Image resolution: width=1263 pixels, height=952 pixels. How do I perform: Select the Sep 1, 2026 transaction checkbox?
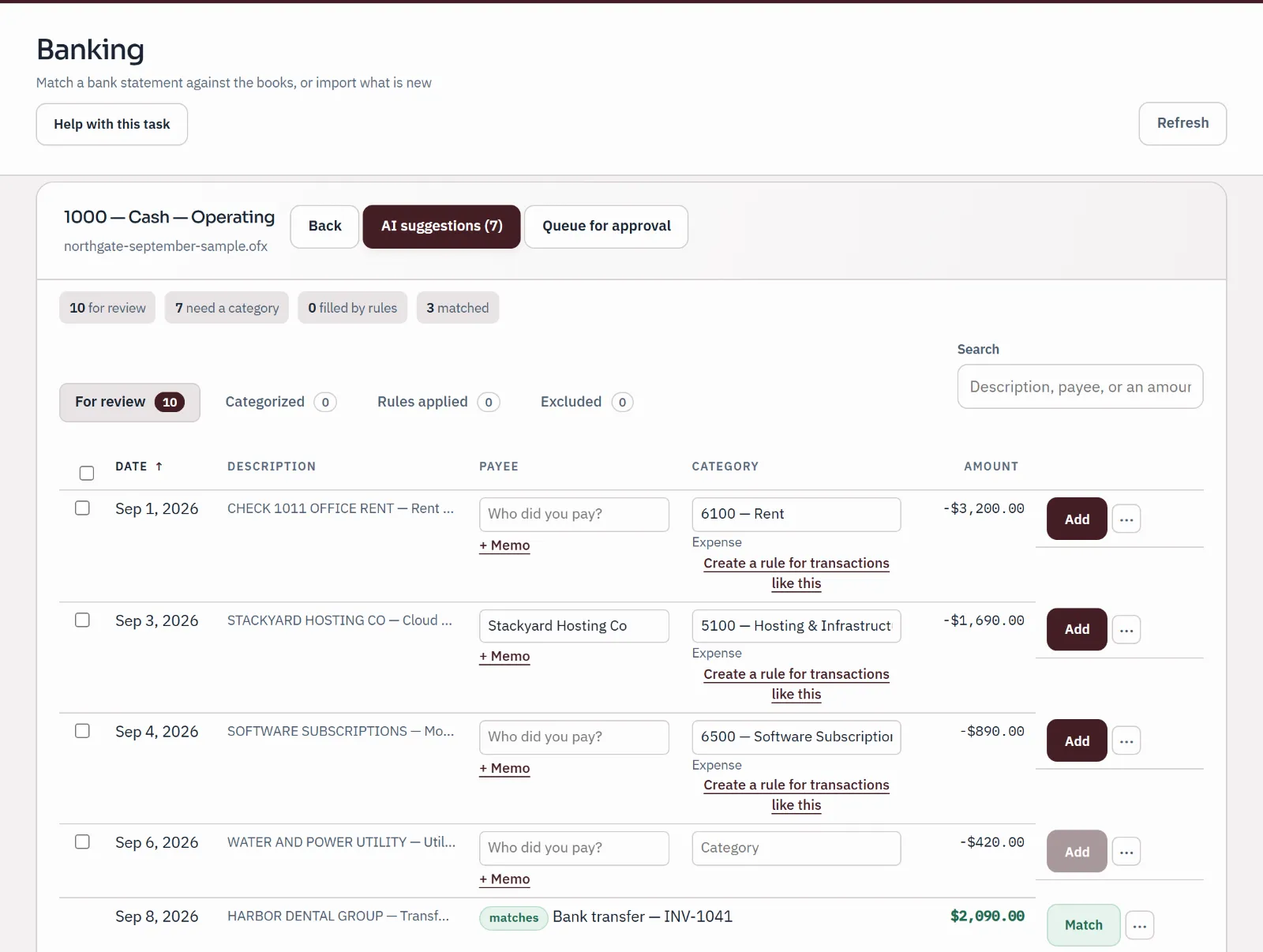point(82,508)
